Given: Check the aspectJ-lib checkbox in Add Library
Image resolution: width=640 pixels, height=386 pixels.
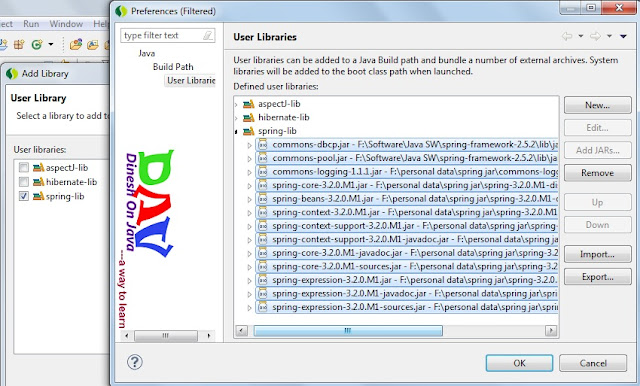Looking at the screenshot, I should click(24, 168).
